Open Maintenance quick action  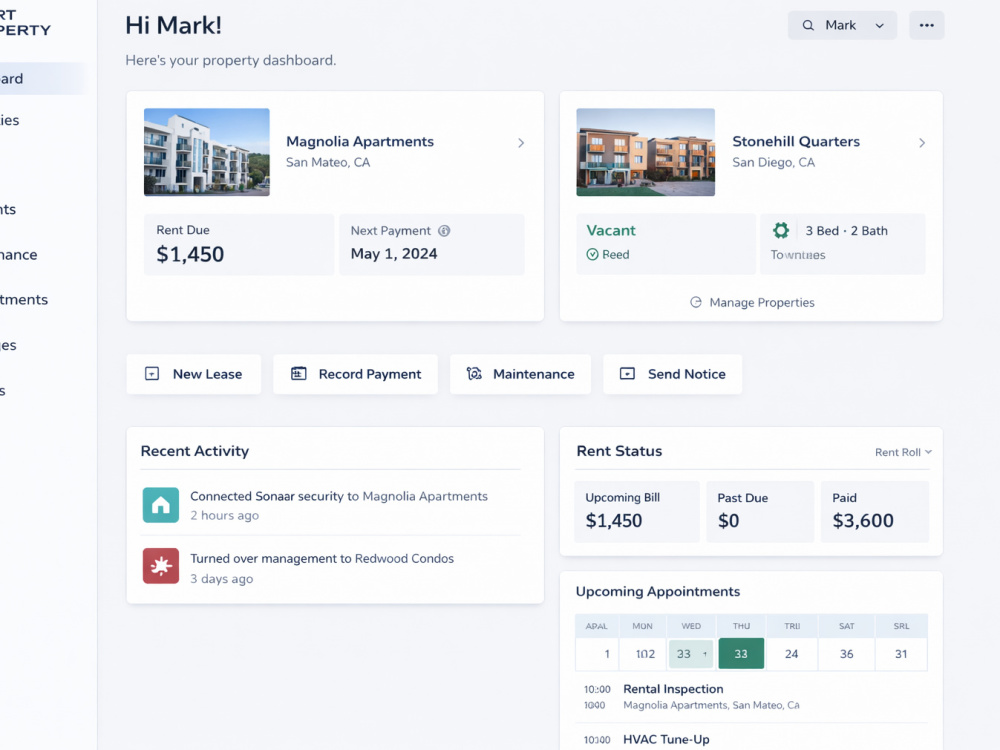[x=520, y=374]
